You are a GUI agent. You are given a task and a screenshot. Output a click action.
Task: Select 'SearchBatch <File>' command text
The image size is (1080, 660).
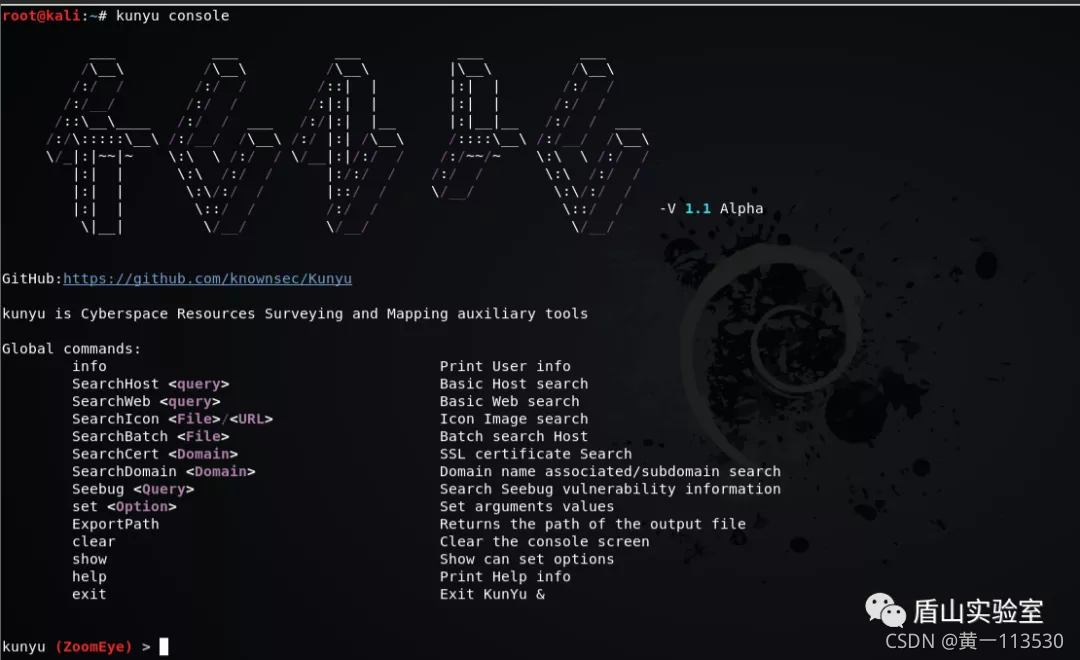(150, 436)
